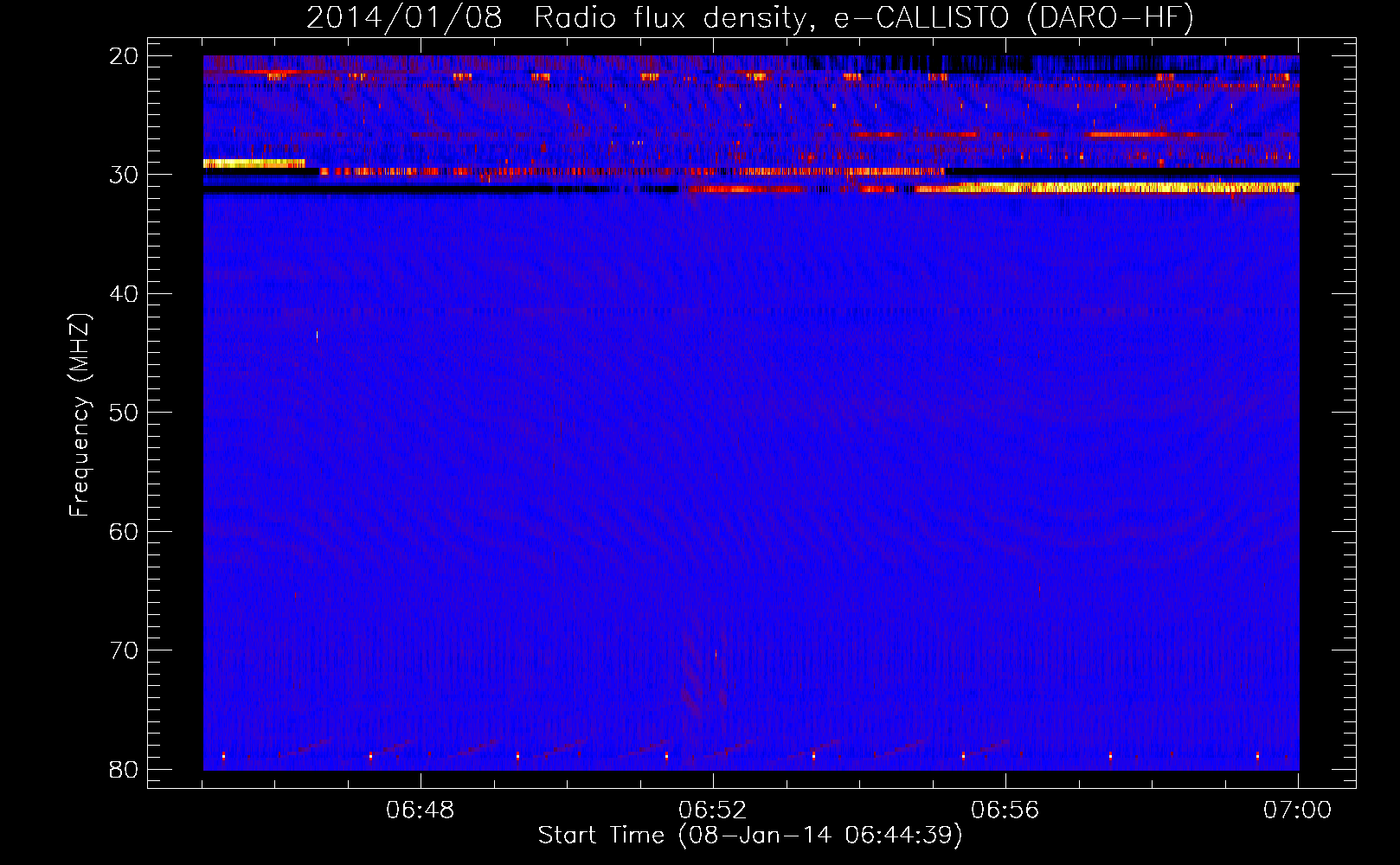Click the 50 MHz frequency tick label
This screenshot has height=865, width=1400.
pos(125,413)
